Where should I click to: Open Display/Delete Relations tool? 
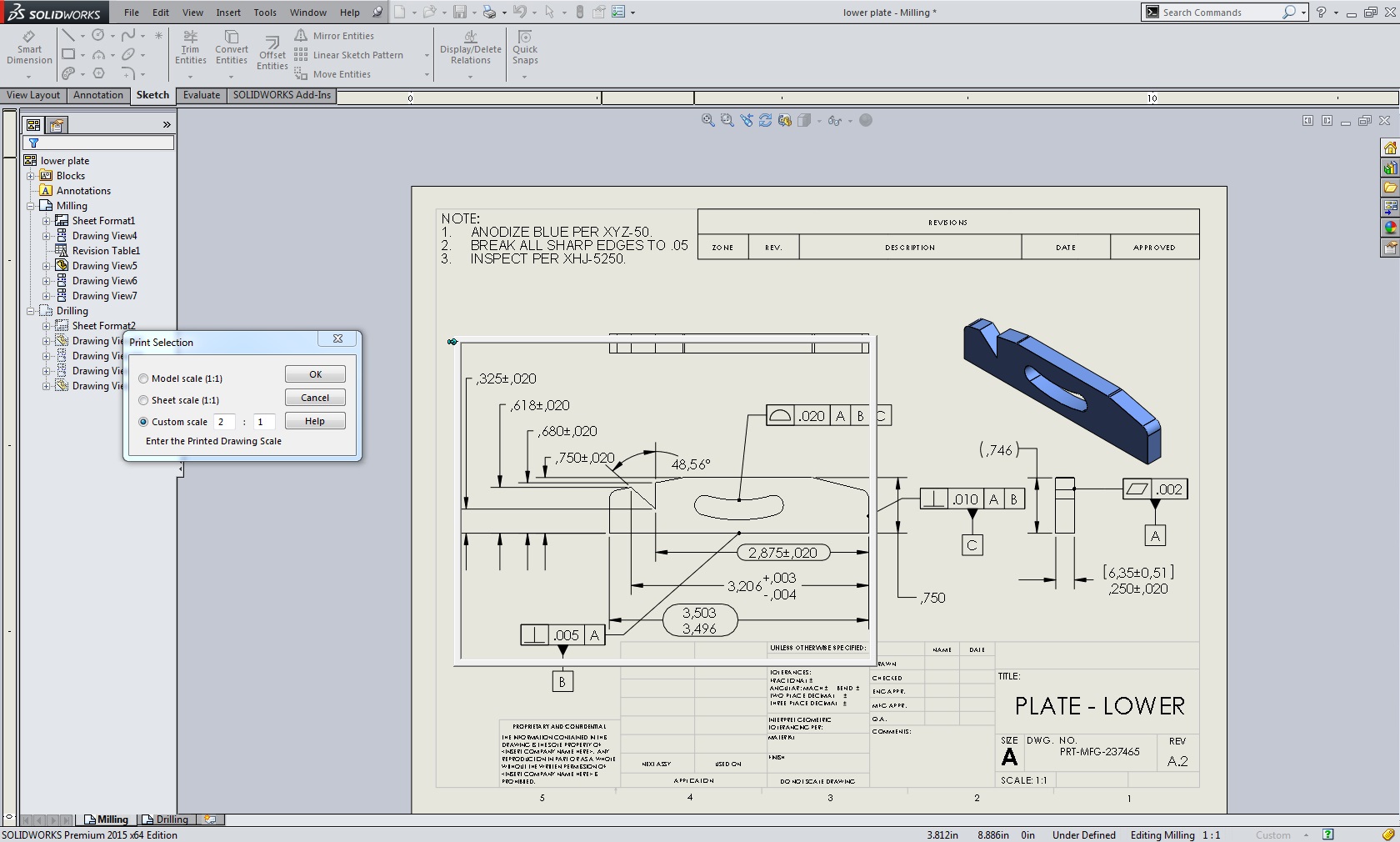471,48
